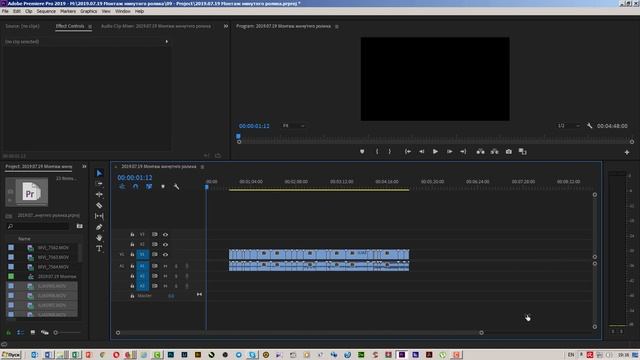640x360 pixels.
Task: Click the timeline timecode 00:00:01:12
Action: pos(135,178)
